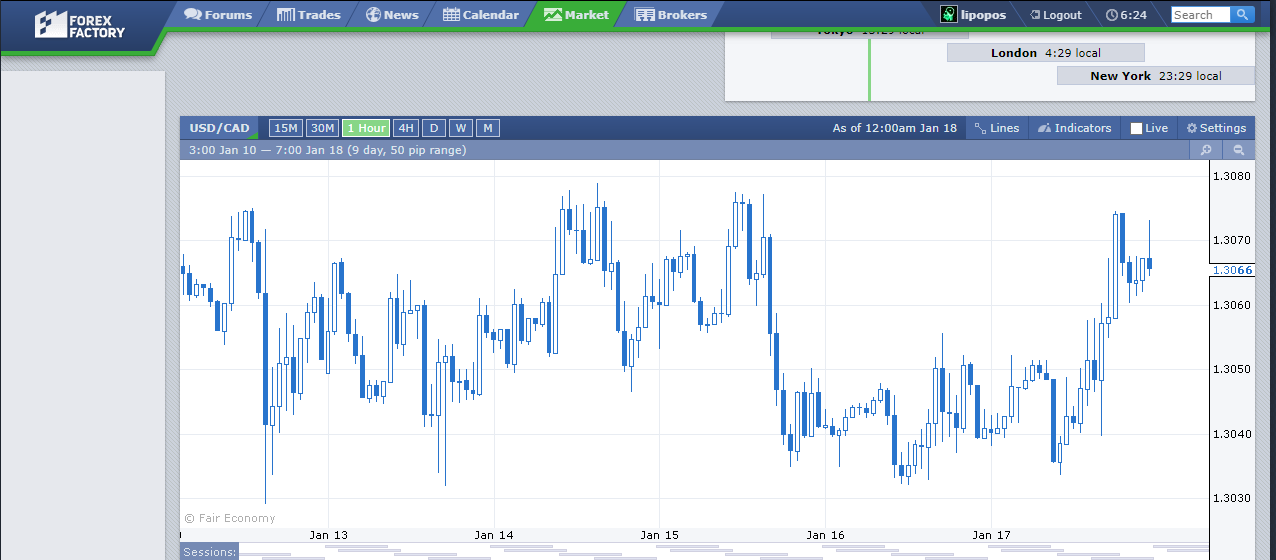Open the News tab

pos(391,15)
